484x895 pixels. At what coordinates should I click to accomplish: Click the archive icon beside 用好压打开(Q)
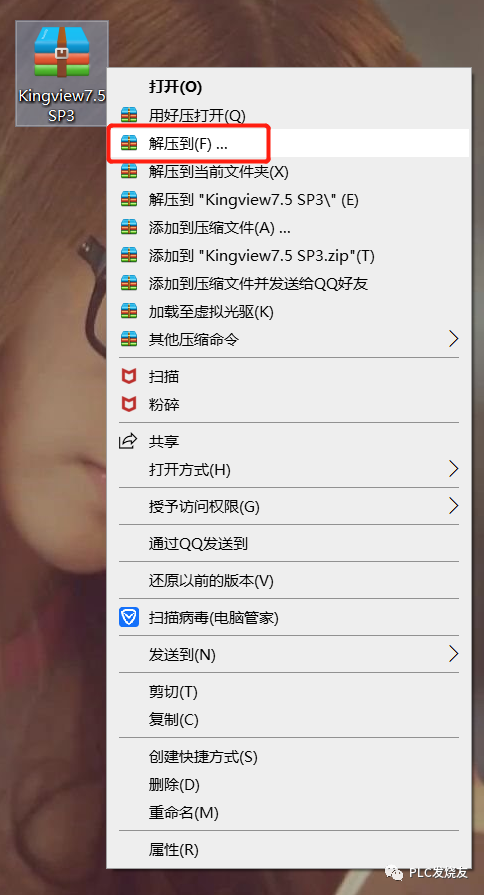click(130, 116)
